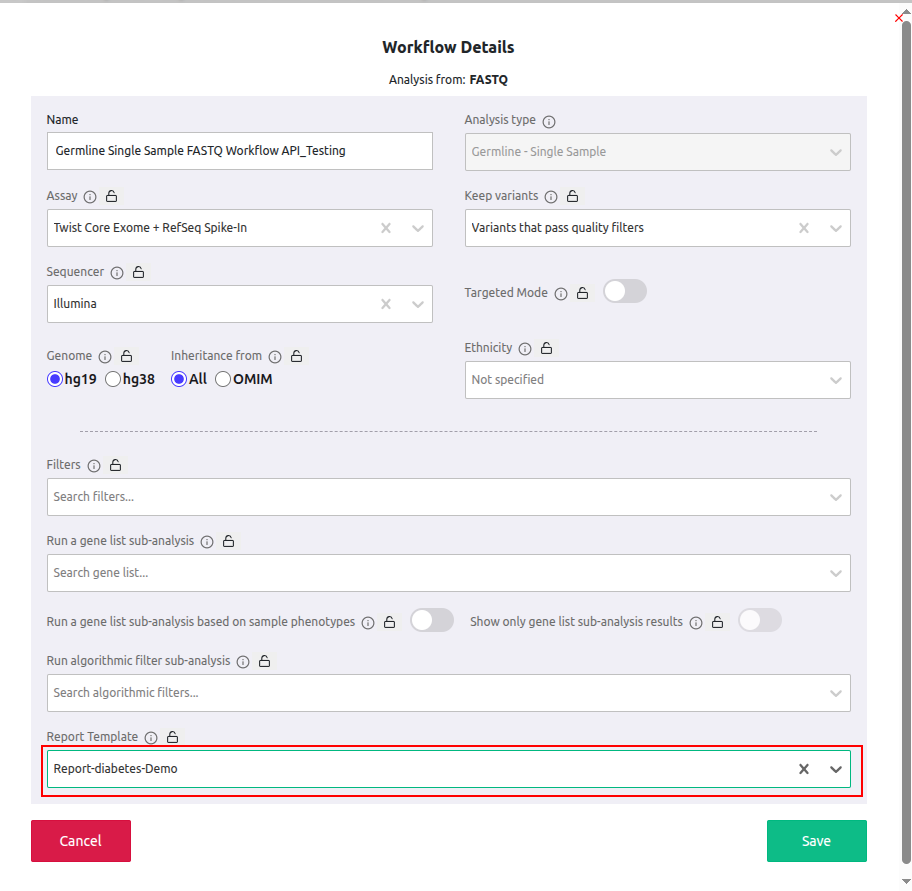The width and height of the screenshot is (912, 891).
Task: Click the workflow Name text field
Action: tap(239, 151)
